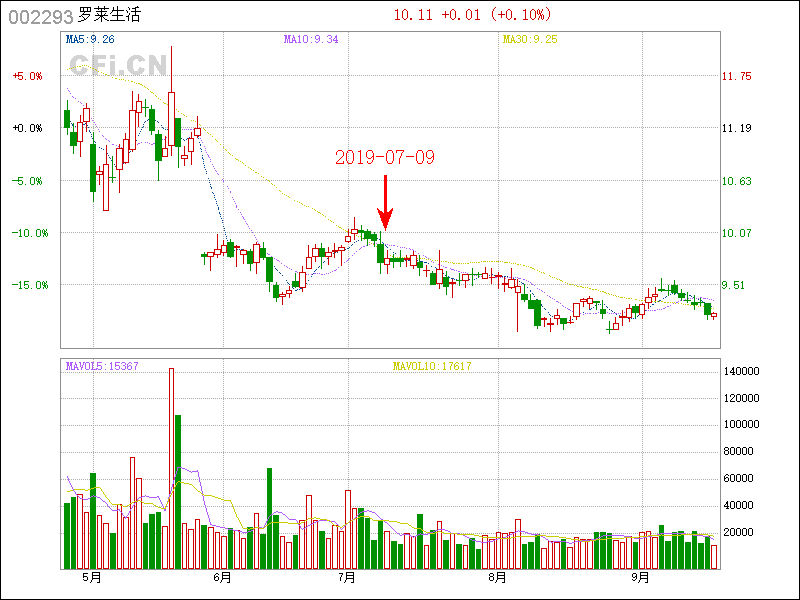Screen dimensions: 800x600
Task: Click the 8月 month label
Action: 497,578
